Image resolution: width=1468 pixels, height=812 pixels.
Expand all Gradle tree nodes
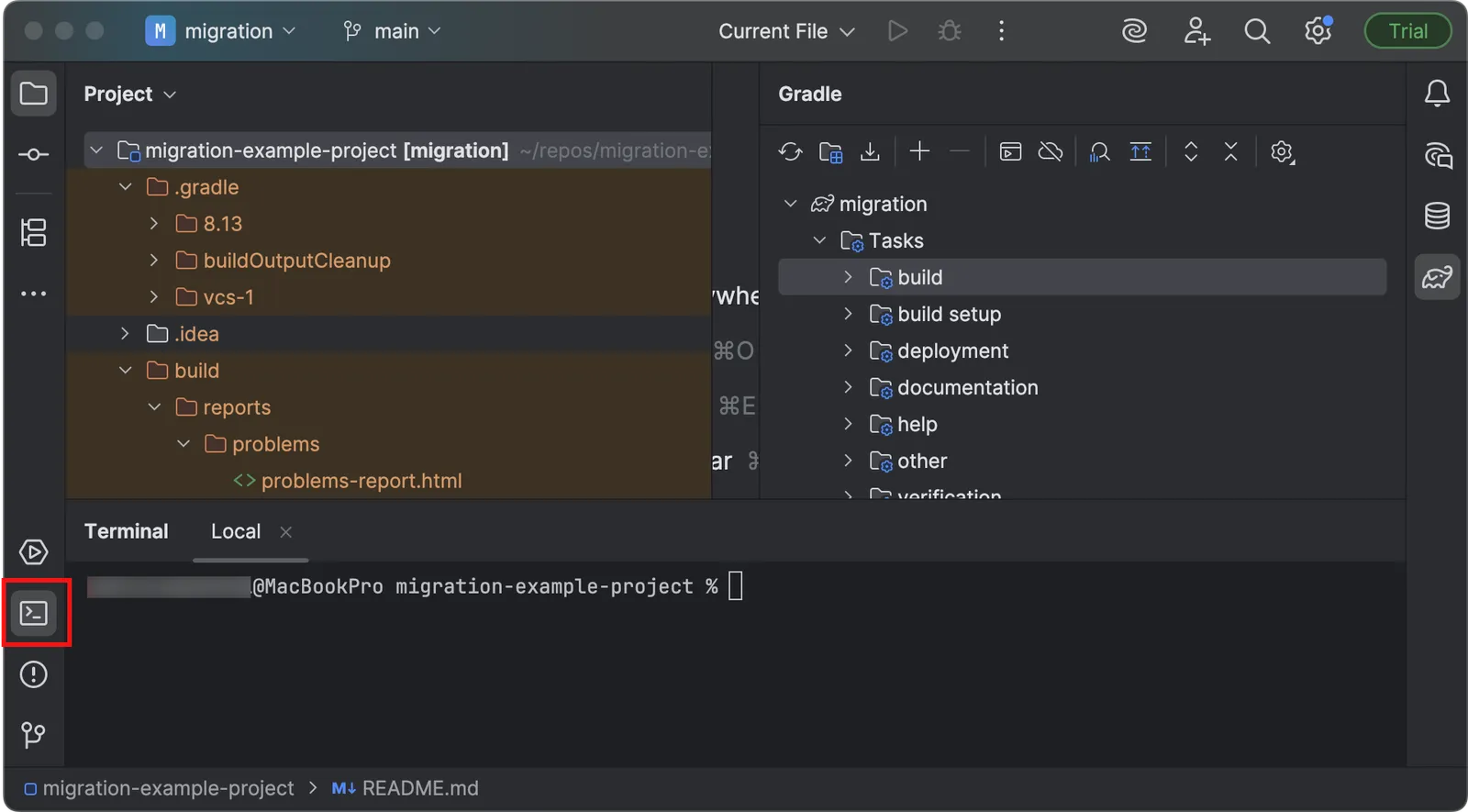[1191, 152]
